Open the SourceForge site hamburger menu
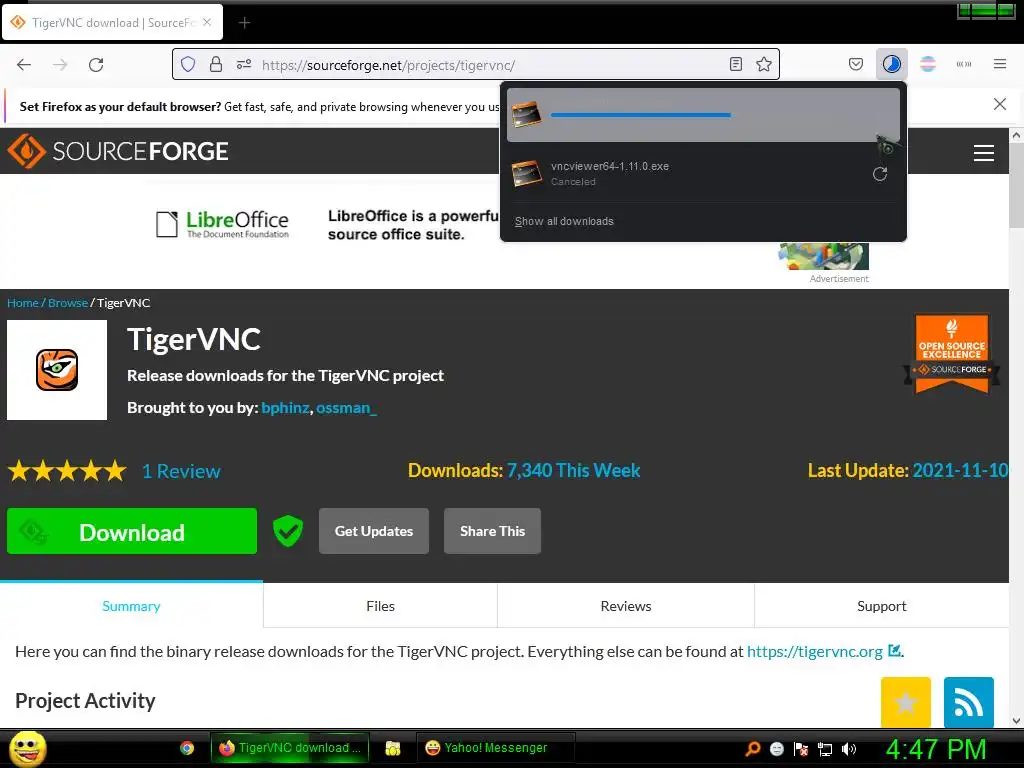1024x768 pixels. coord(984,153)
